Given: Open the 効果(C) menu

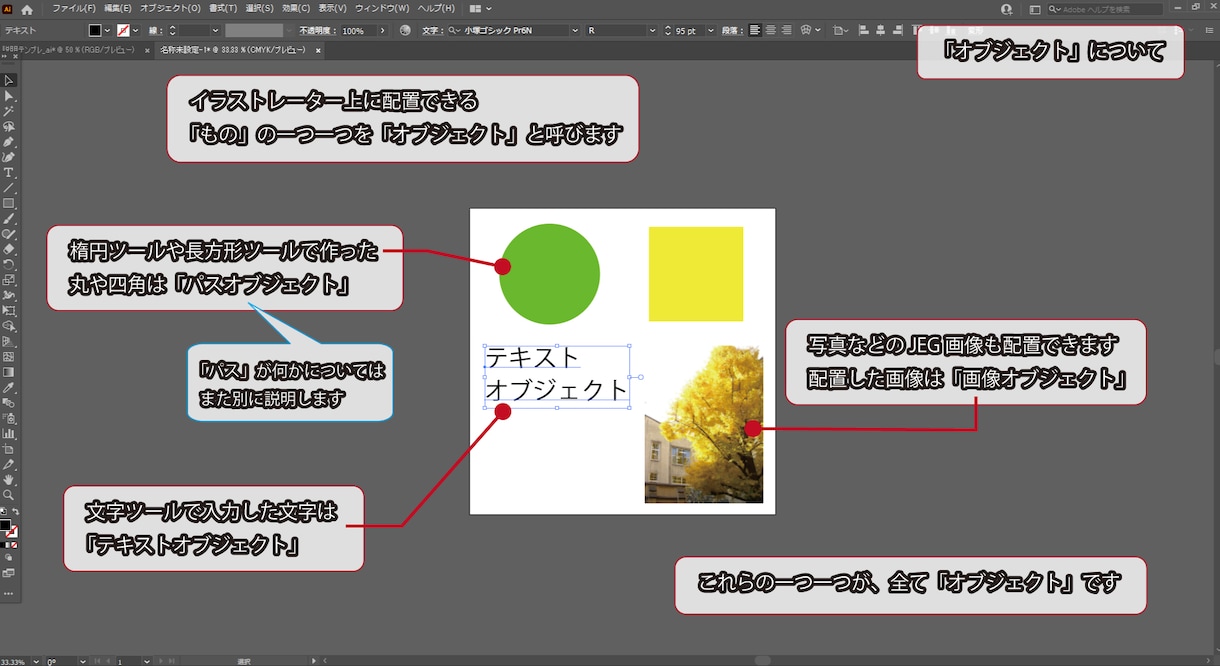Looking at the screenshot, I should tap(297, 8).
